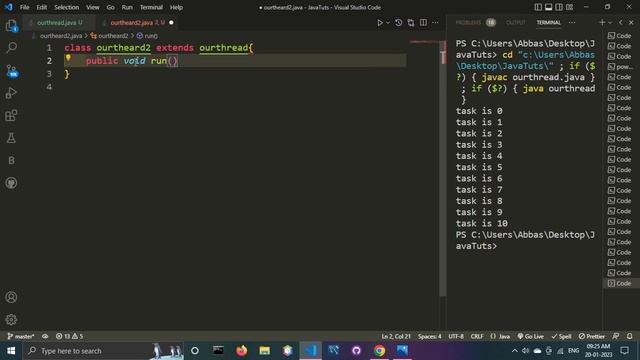Click the watch eye icon in status bar

coord(45,336)
